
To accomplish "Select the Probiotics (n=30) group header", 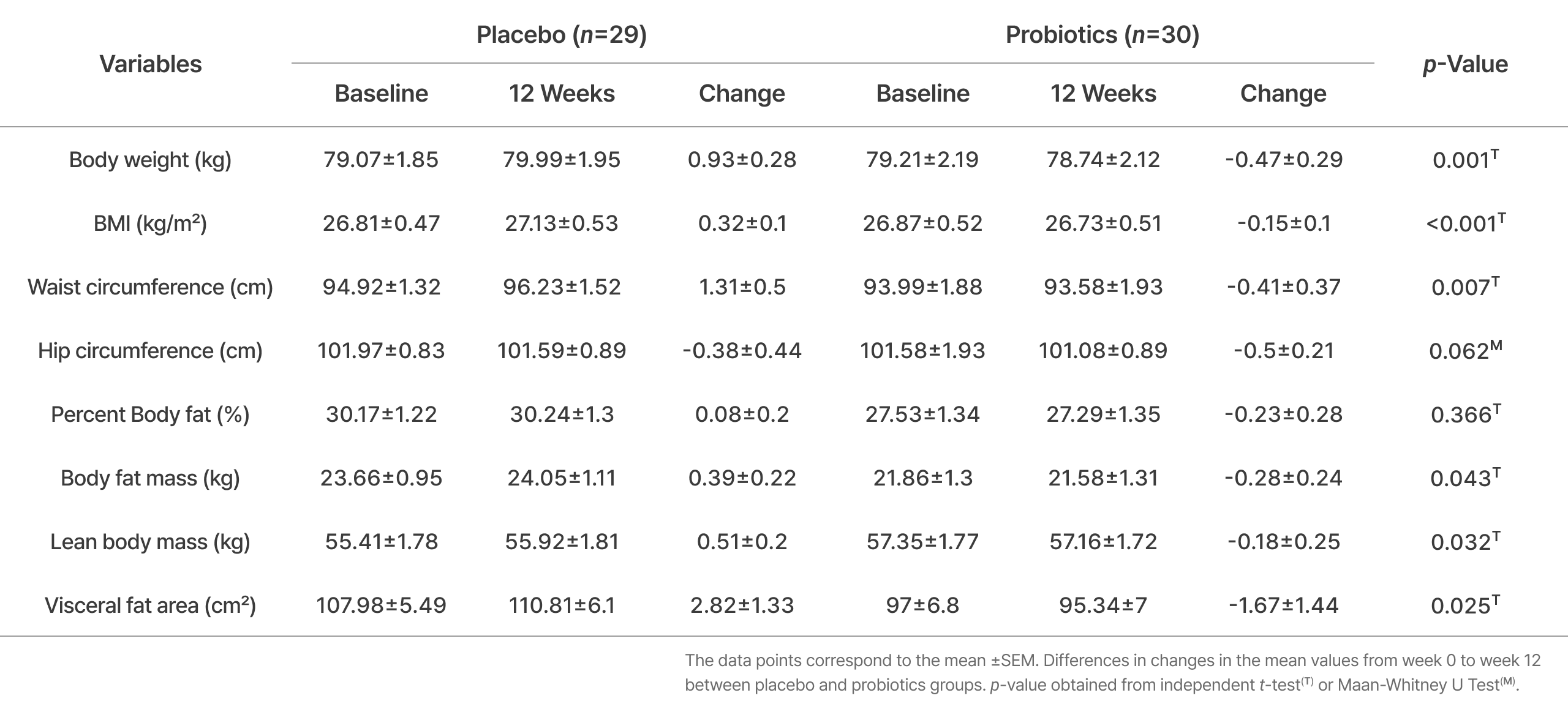I will (x=1102, y=35).
